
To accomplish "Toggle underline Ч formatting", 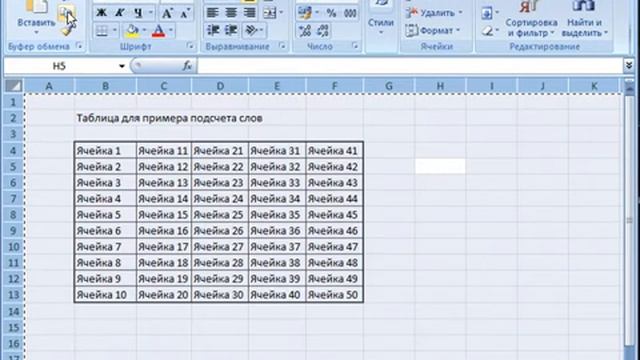I will (x=138, y=13).
